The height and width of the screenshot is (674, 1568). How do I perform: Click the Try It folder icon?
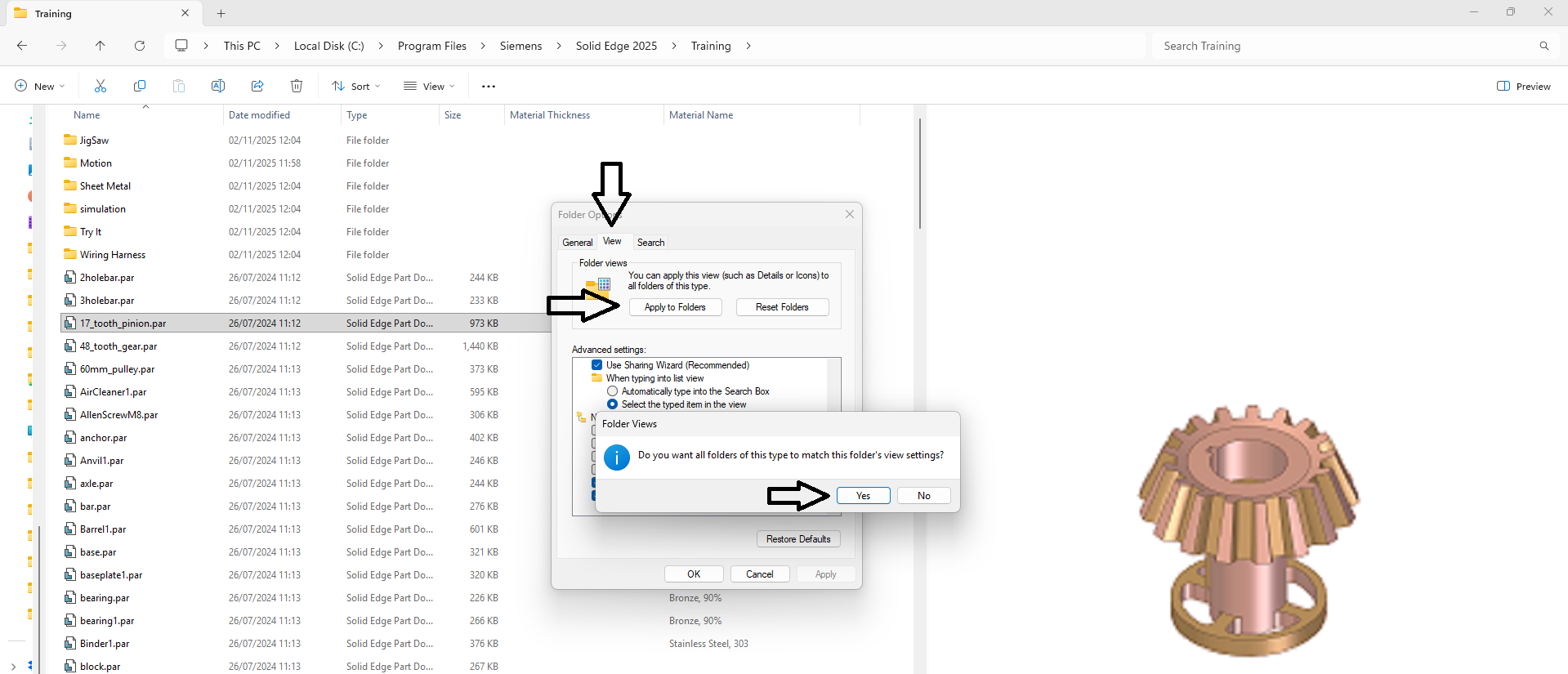[70, 231]
